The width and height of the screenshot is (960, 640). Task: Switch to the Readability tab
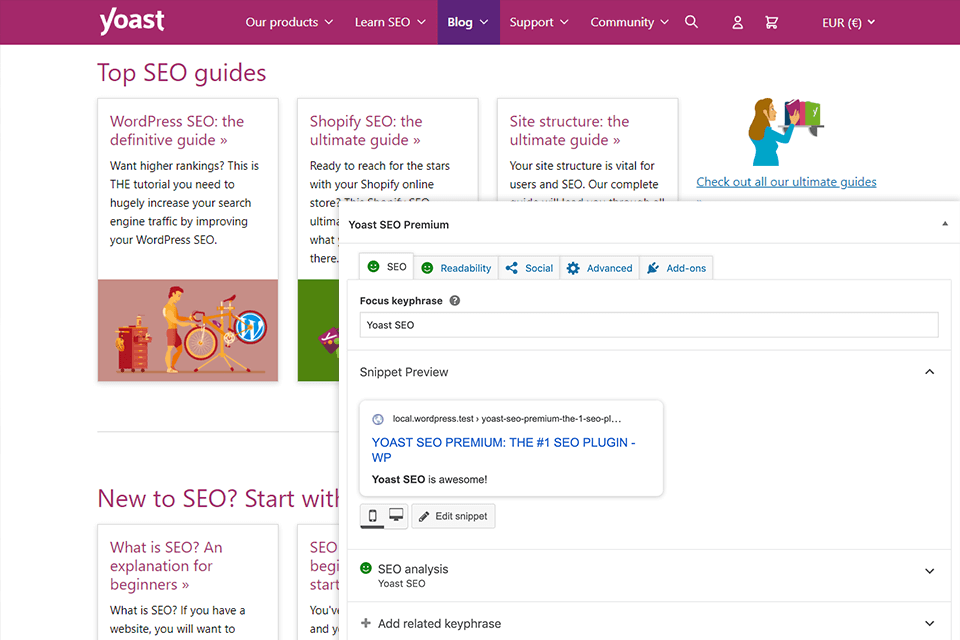pyautogui.click(x=456, y=268)
